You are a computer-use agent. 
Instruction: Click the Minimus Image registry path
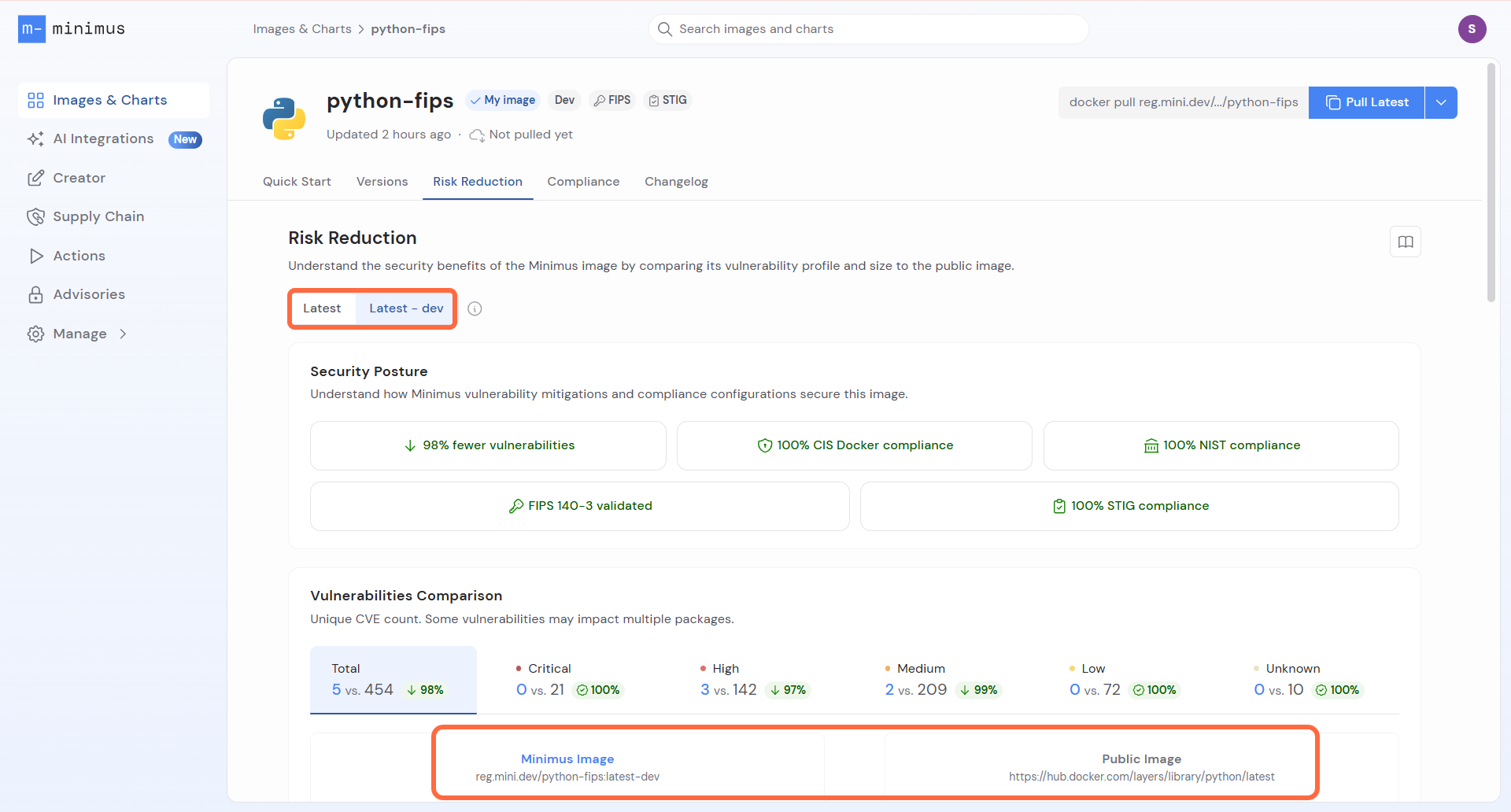coord(567,777)
